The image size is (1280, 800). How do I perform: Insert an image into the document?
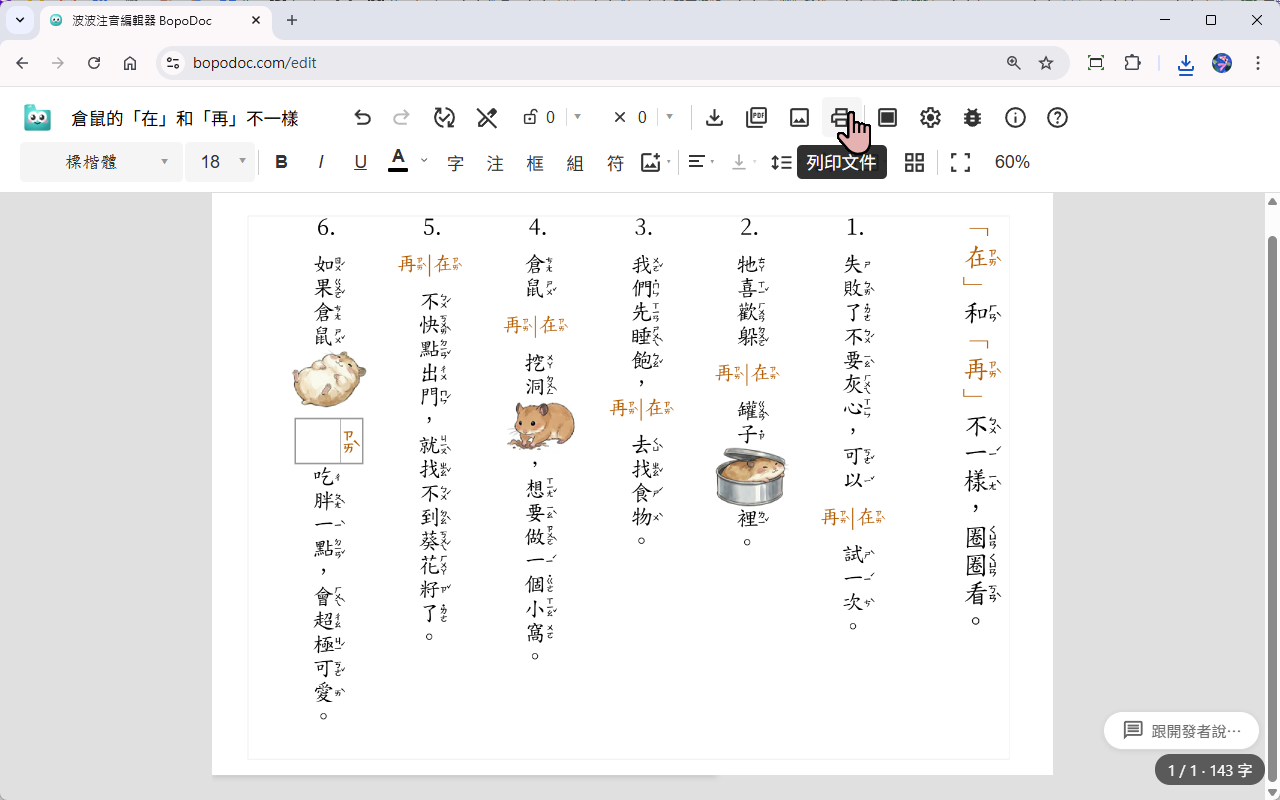pos(798,117)
